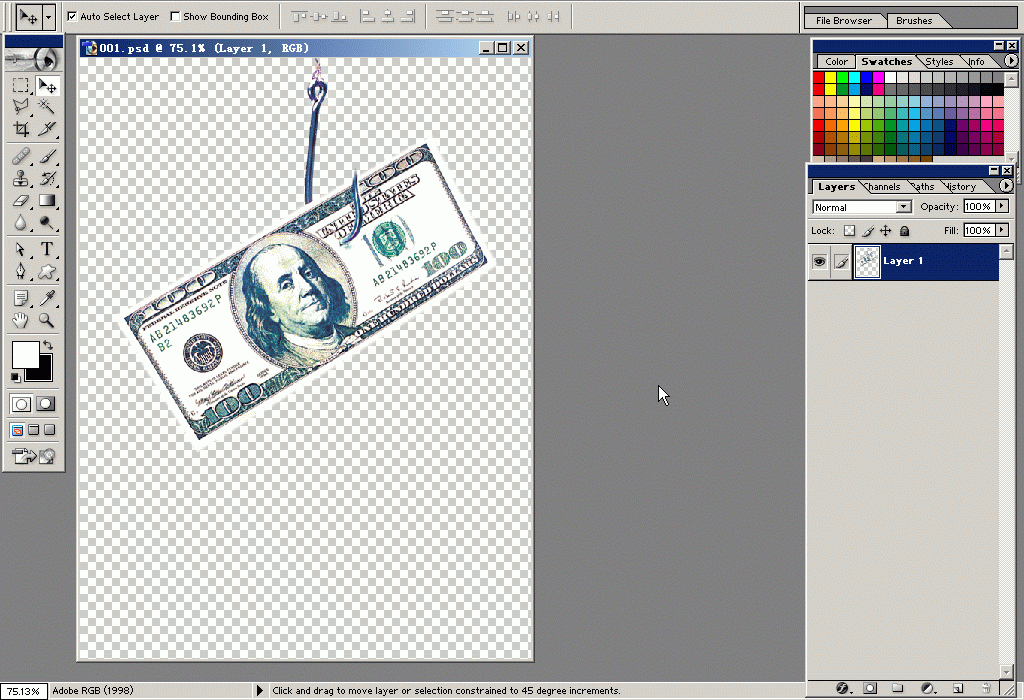Image resolution: width=1024 pixels, height=700 pixels.
Task: Click the background color swatch
Action: (44, 374)
